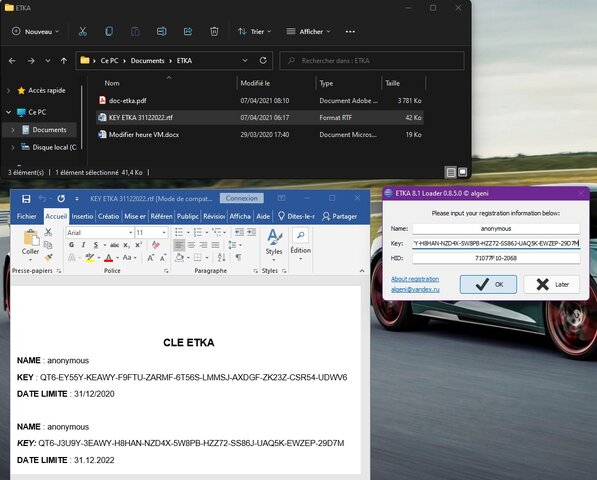Click the shrink font size icon
The width and height of the screenshot is (597, 480).
coord(163,258)
